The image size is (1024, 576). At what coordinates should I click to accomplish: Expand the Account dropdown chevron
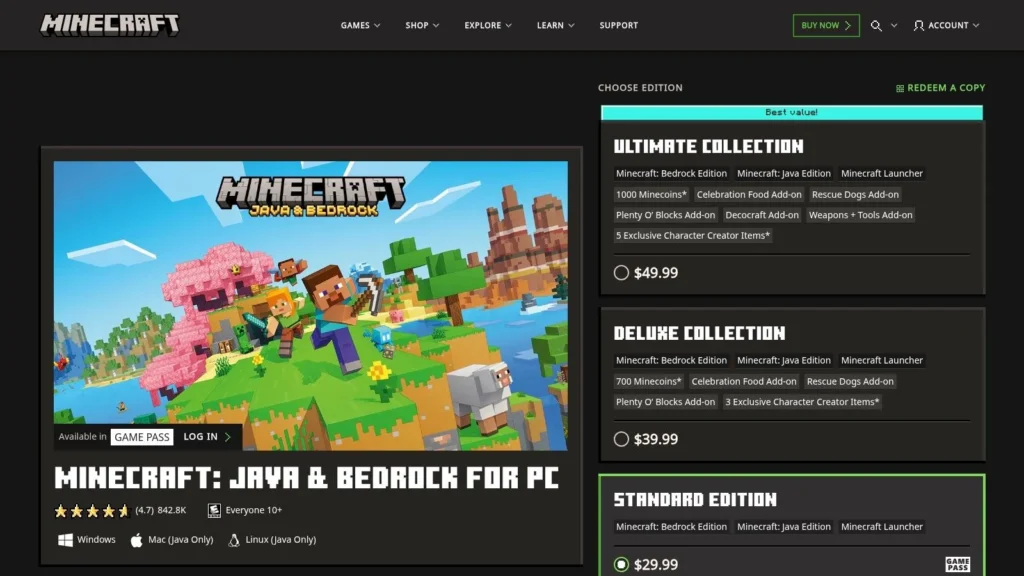tap(976, 25)
